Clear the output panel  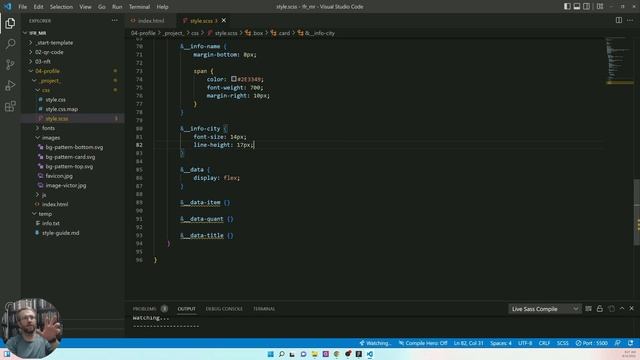[x=588, y=309]
